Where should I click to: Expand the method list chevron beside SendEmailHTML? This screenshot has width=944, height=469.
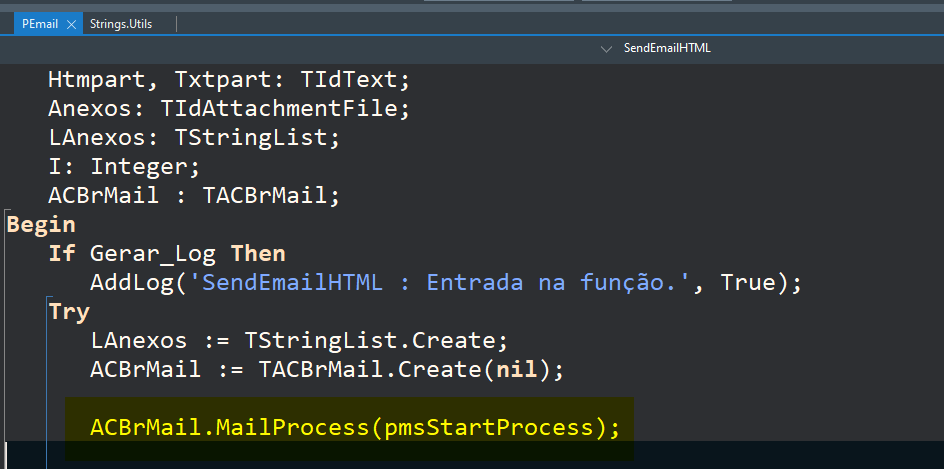pyautogui.click(x=607, y=49)
